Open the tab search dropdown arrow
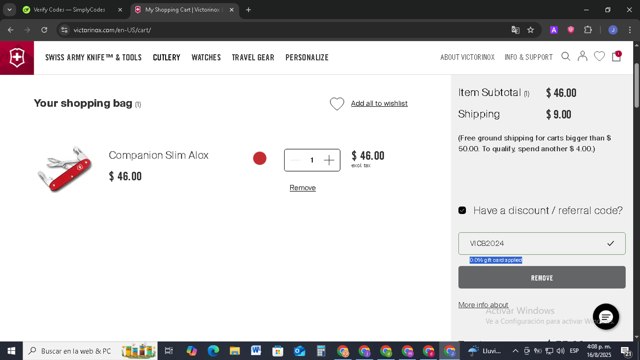Screen dimensions: 640x360 9,10
